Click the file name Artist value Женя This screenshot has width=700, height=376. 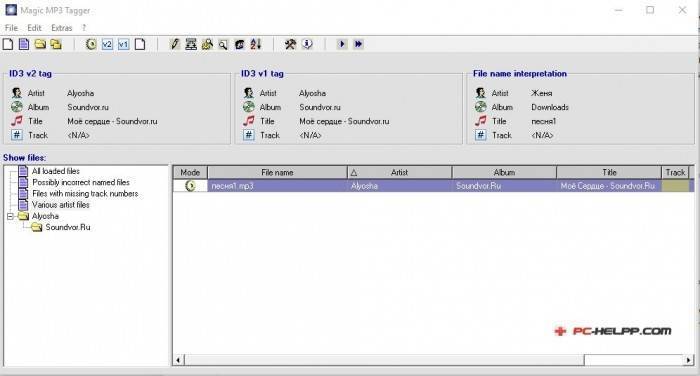(542, 93)
